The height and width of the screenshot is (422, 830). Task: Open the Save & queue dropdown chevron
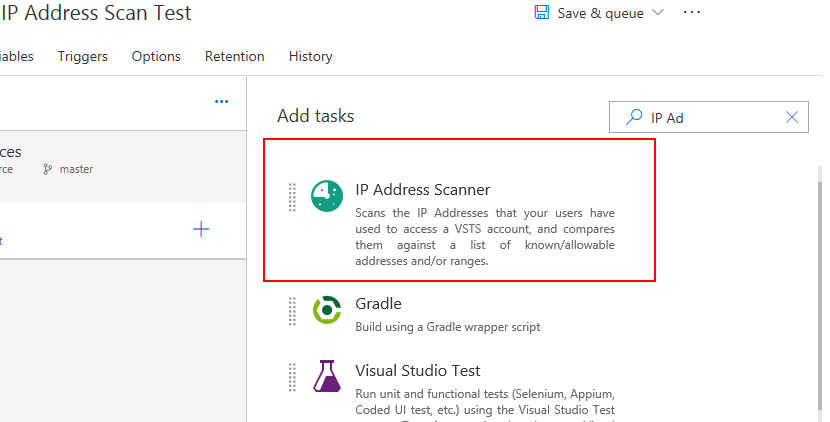(x=657, y=13)
